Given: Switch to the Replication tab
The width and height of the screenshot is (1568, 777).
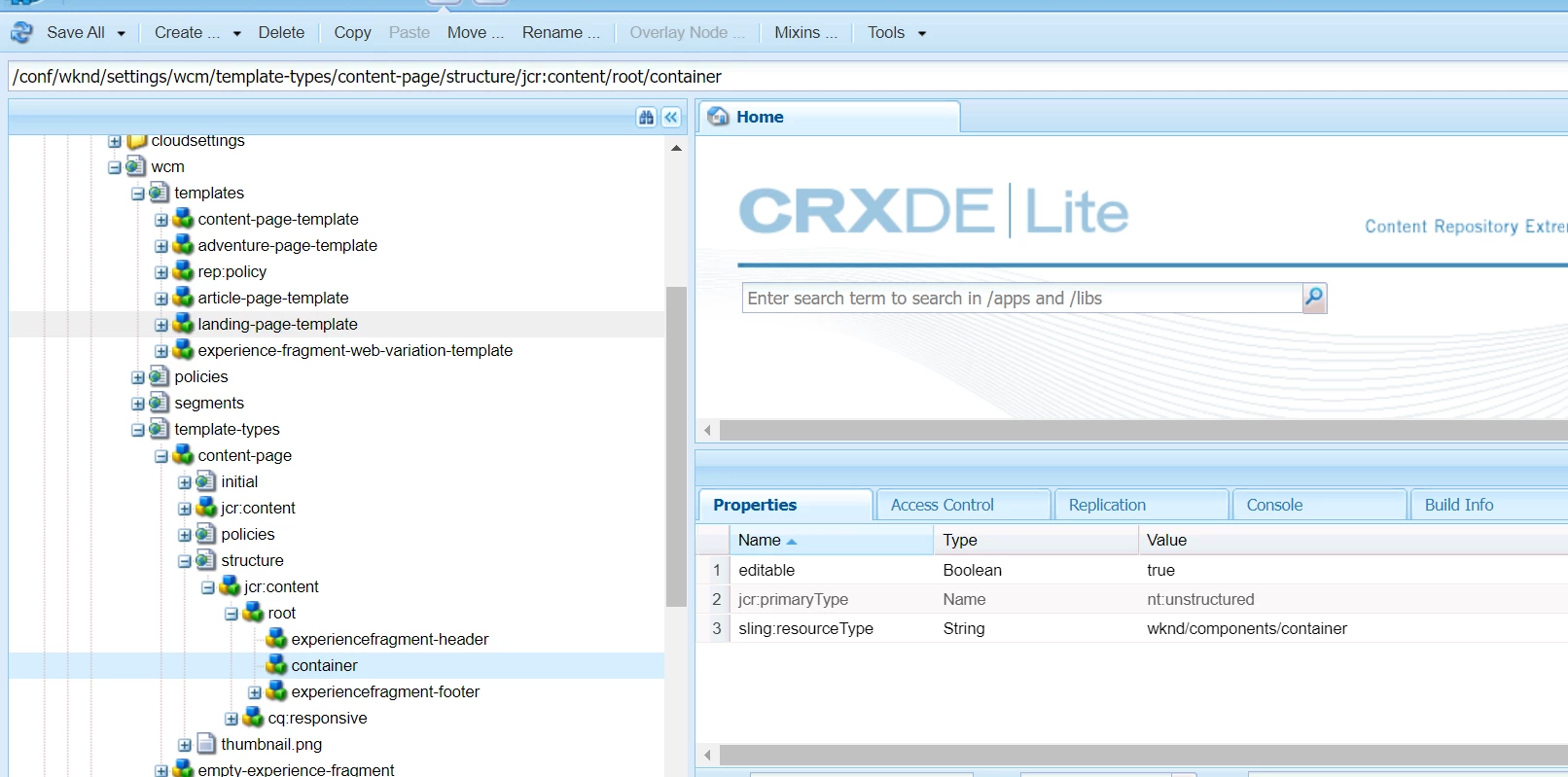Looking at the screenshot, I should click(x=1141, y=505).
